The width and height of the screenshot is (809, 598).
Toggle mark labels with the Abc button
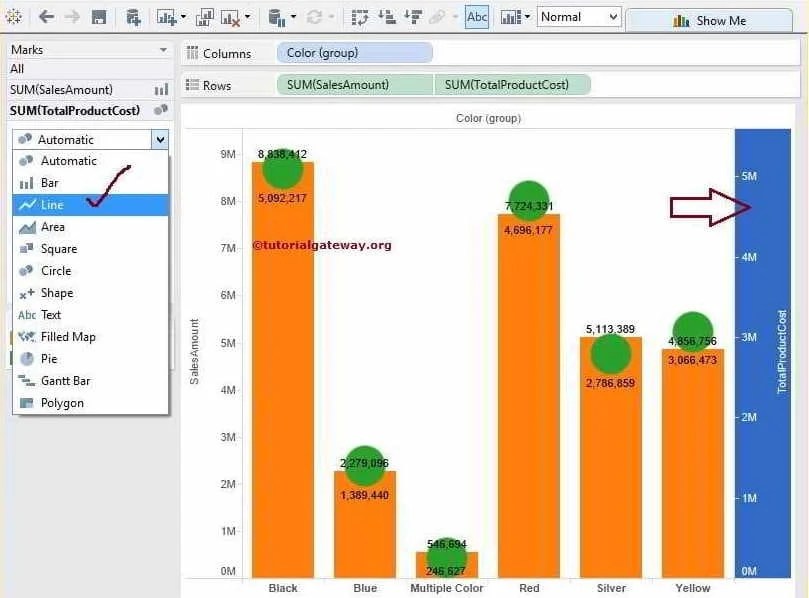[476, 17]
